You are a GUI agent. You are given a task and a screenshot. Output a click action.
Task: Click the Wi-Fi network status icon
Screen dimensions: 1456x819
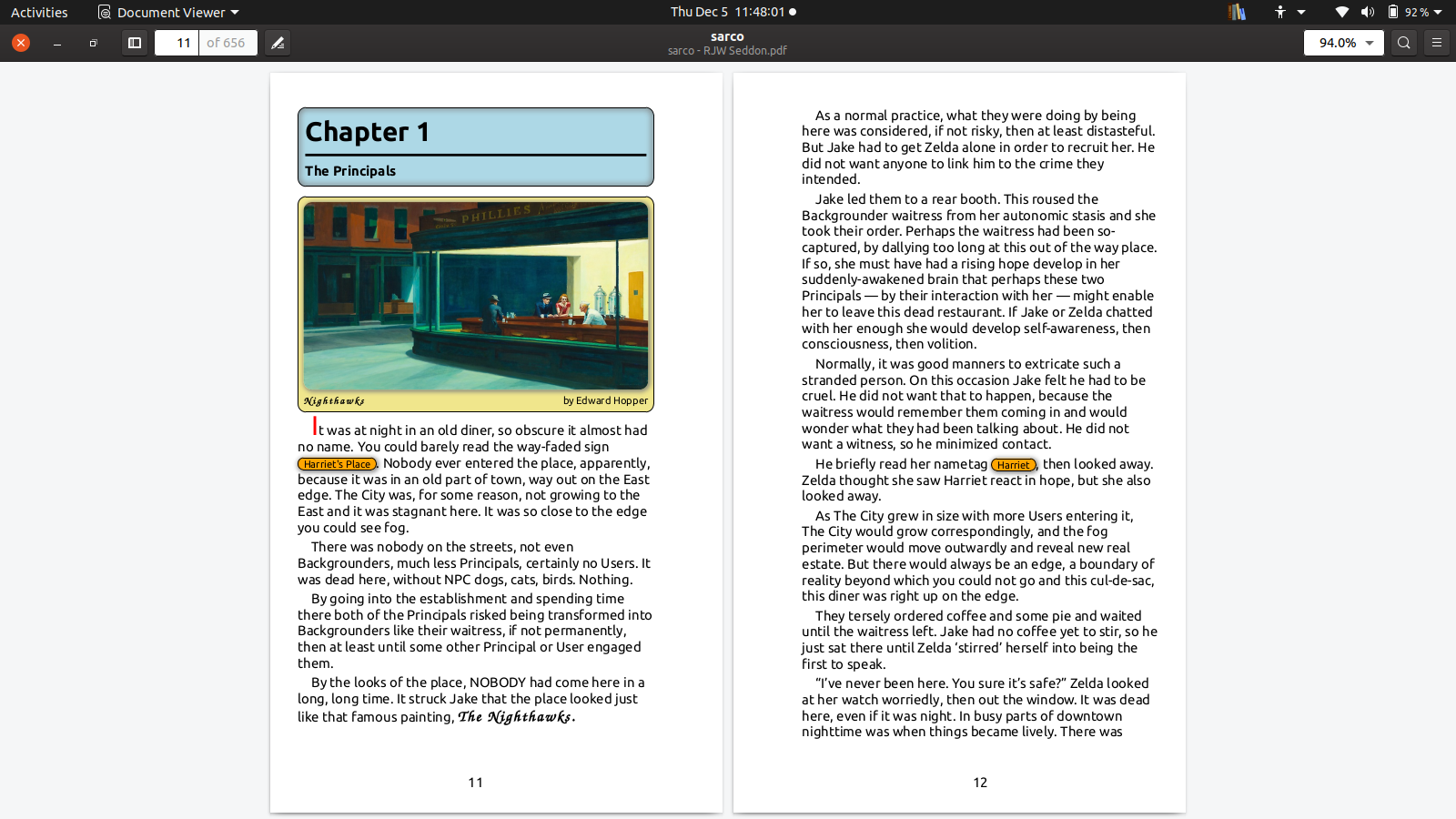1342,12
